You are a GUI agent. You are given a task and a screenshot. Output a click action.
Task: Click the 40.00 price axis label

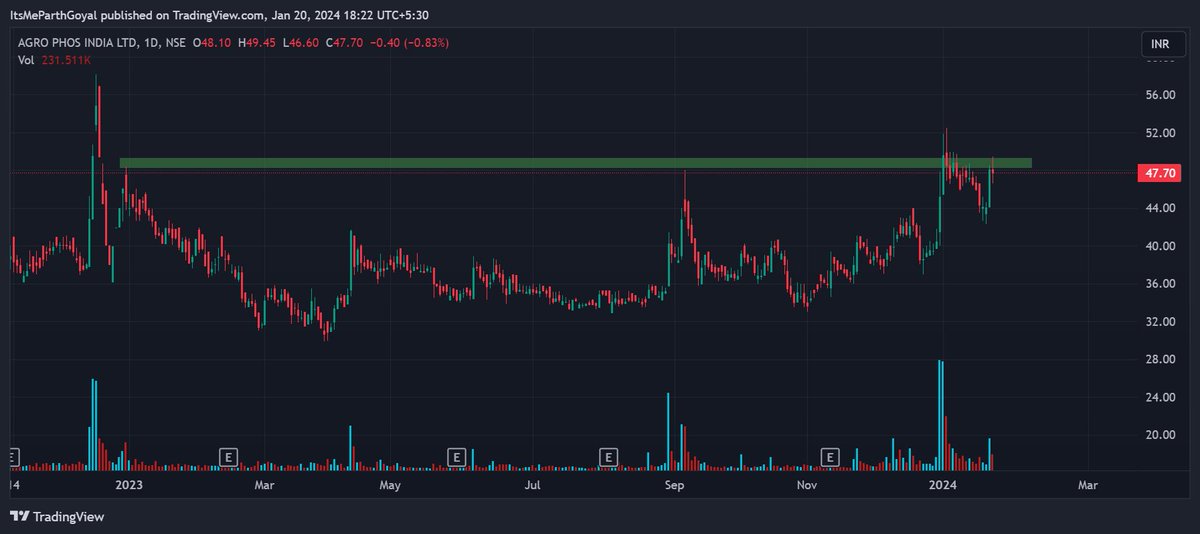(x=1160, y=246)
